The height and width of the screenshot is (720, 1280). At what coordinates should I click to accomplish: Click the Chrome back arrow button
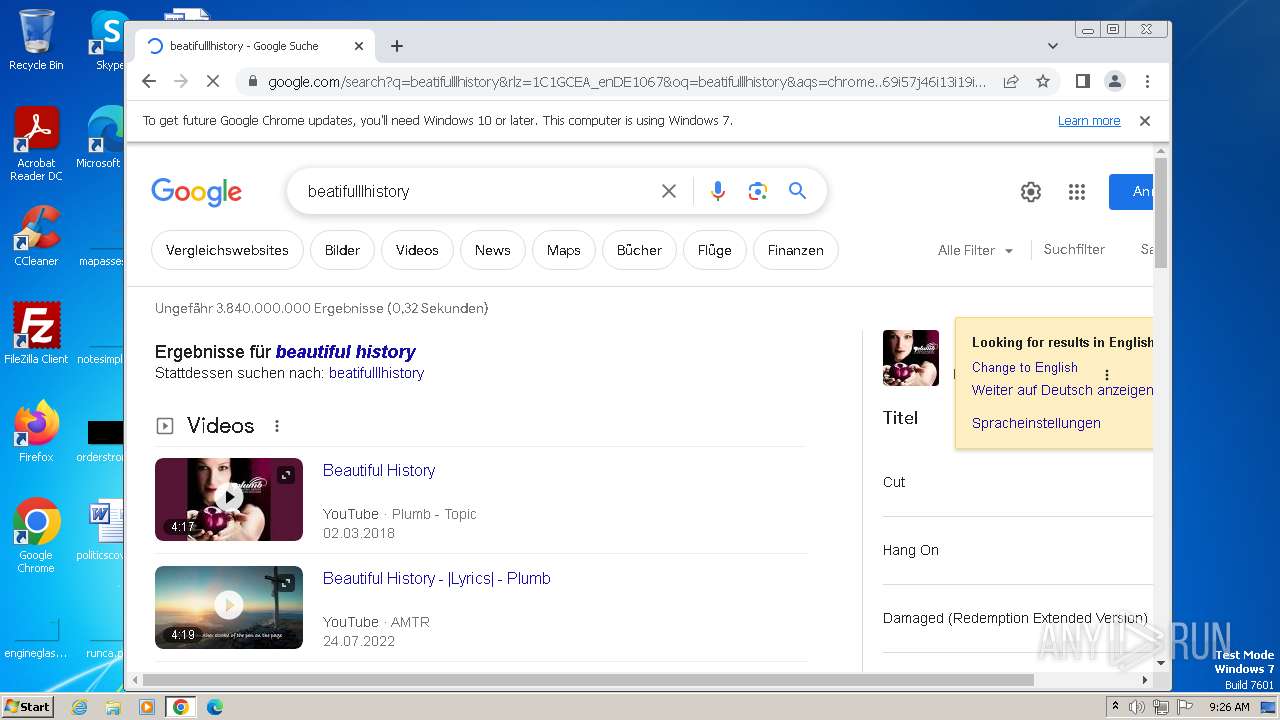(149, 81)
